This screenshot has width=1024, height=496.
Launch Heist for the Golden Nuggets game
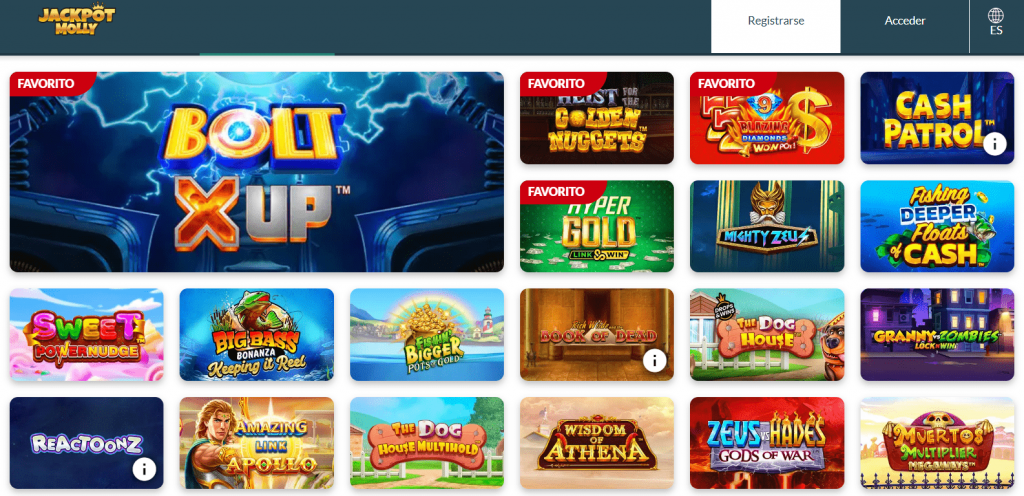(x=597, y=117)
